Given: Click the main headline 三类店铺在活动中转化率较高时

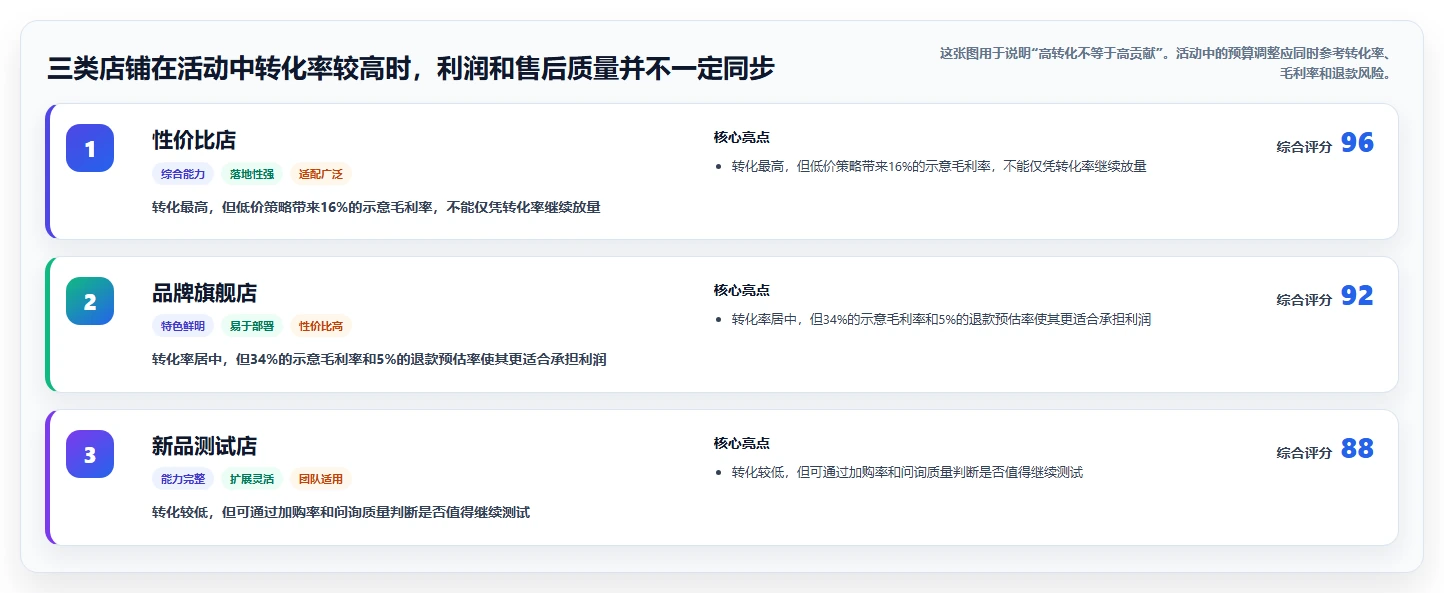Looking at the screenshot, I should coord(411,68).
